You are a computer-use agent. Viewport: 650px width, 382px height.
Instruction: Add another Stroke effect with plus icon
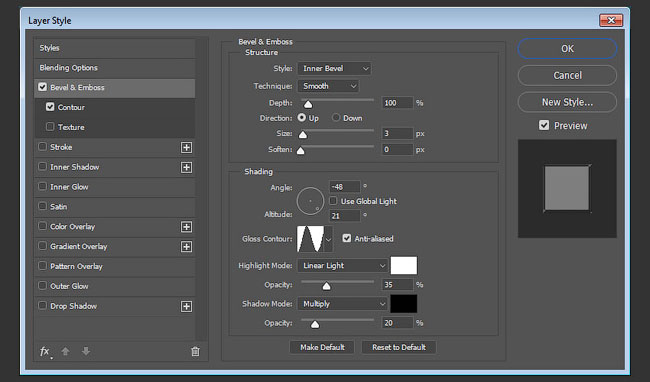187,147
